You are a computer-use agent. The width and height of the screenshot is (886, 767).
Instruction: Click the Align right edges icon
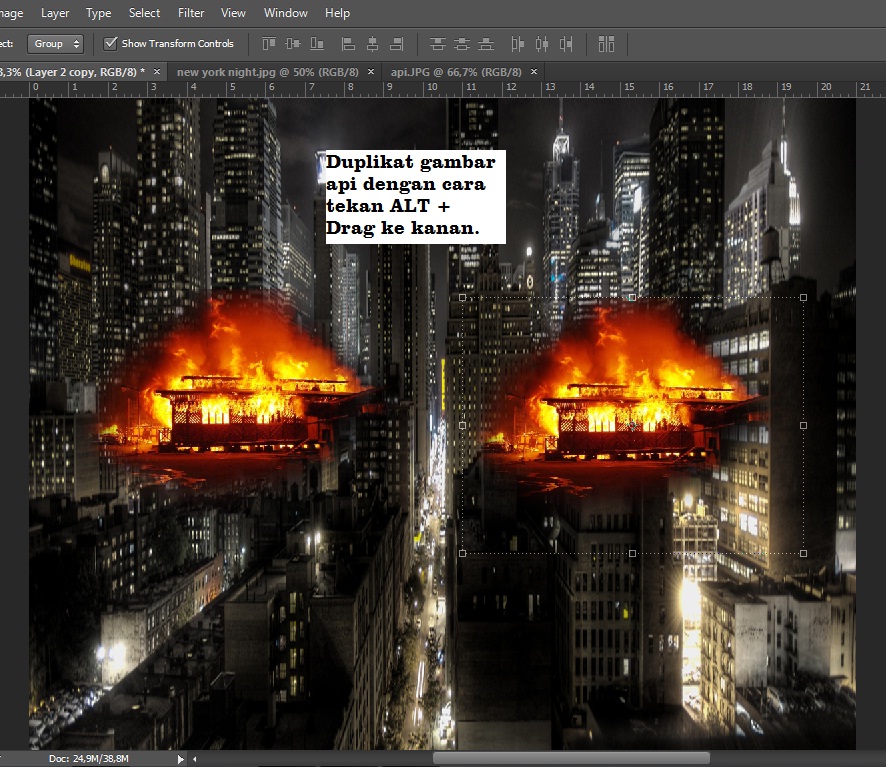(396, 44)
